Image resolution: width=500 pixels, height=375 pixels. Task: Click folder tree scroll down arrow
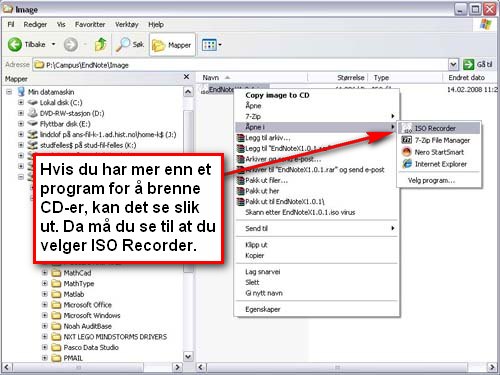[x=188, y=357]
